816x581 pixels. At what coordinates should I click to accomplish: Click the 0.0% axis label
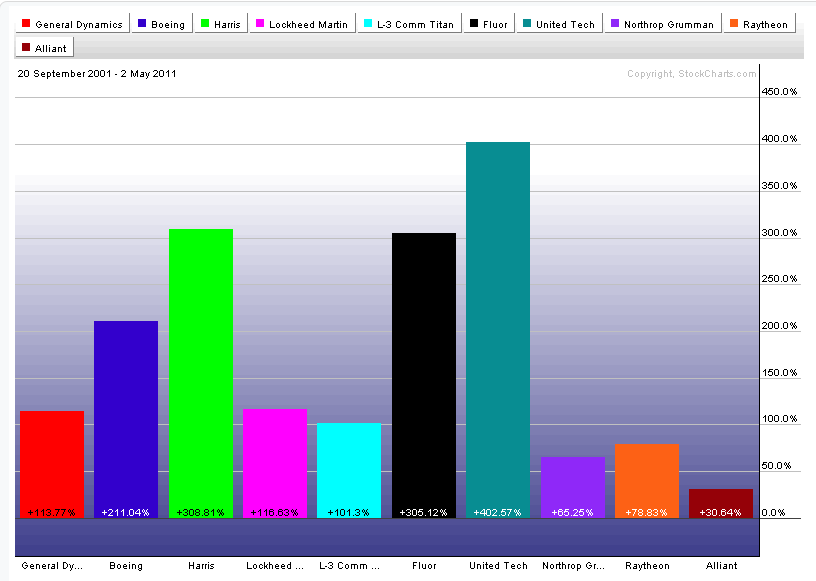click(773, 512)
